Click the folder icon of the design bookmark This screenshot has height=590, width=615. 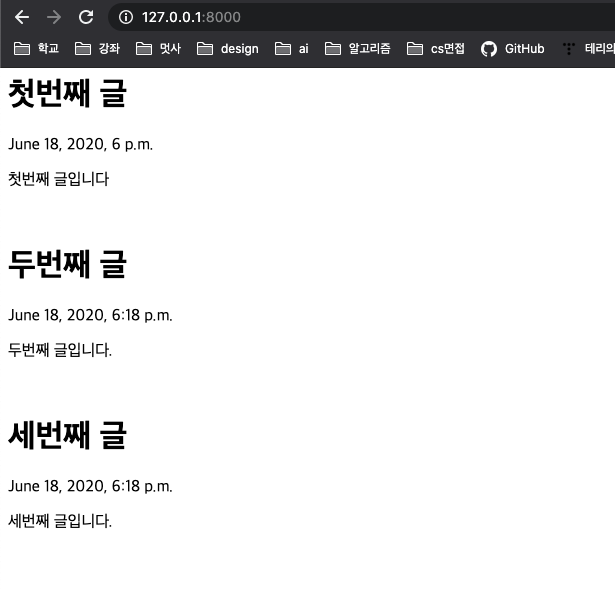[x=205, y=49]
